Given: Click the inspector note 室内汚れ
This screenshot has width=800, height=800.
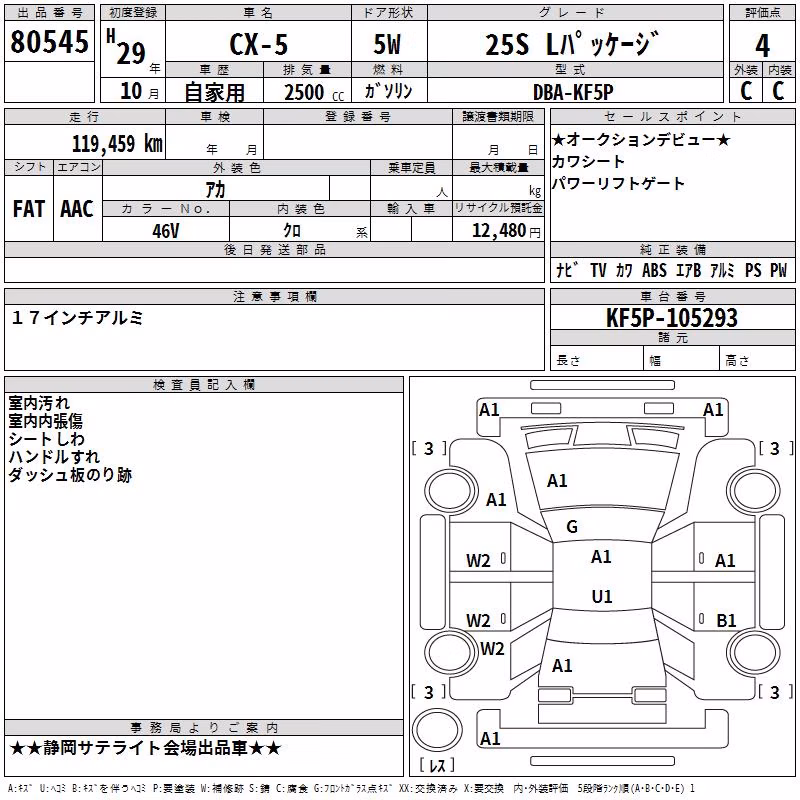Looking at the screenshot, I should [39, 403].
